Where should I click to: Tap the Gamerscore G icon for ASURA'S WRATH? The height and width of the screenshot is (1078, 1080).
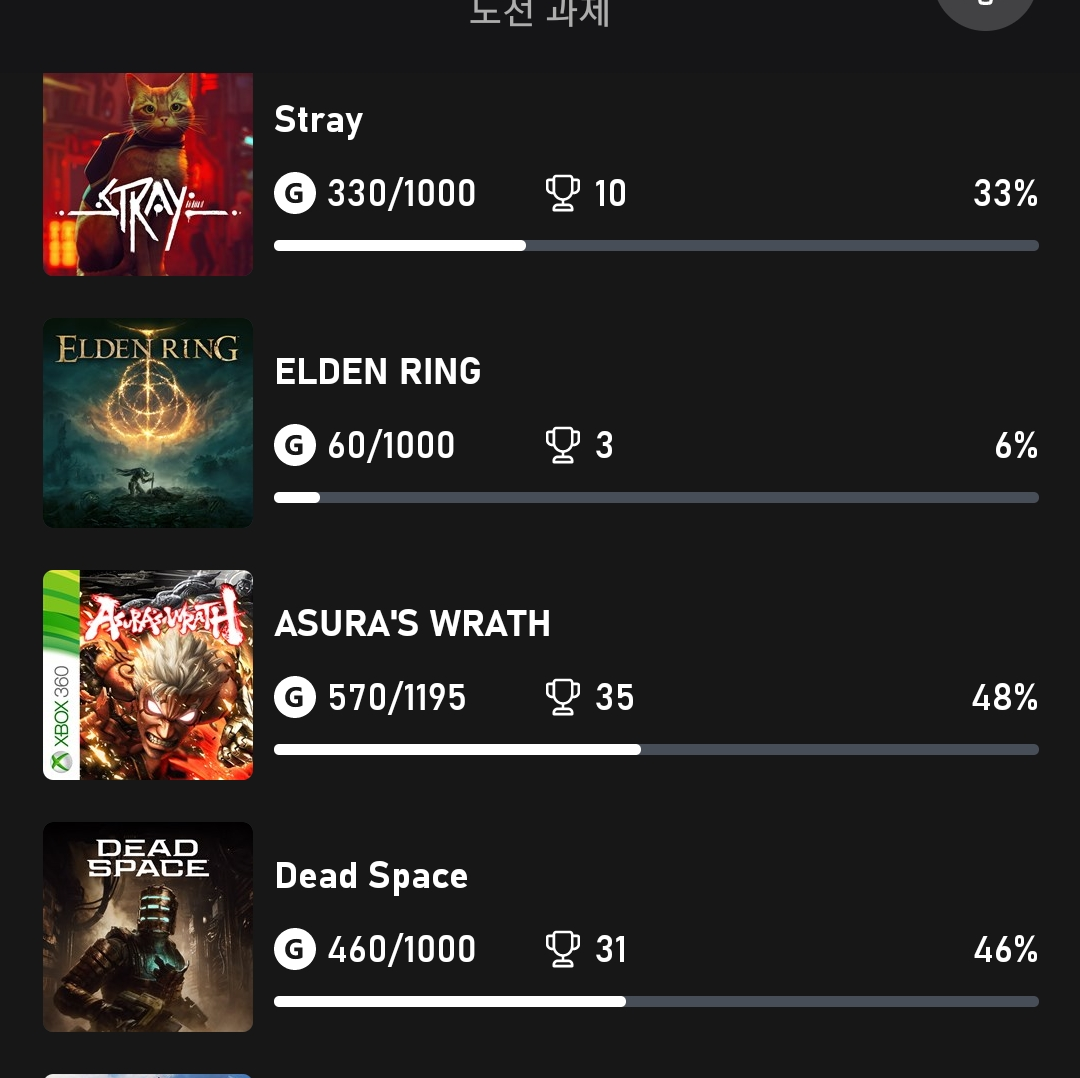tap(295, 697)
